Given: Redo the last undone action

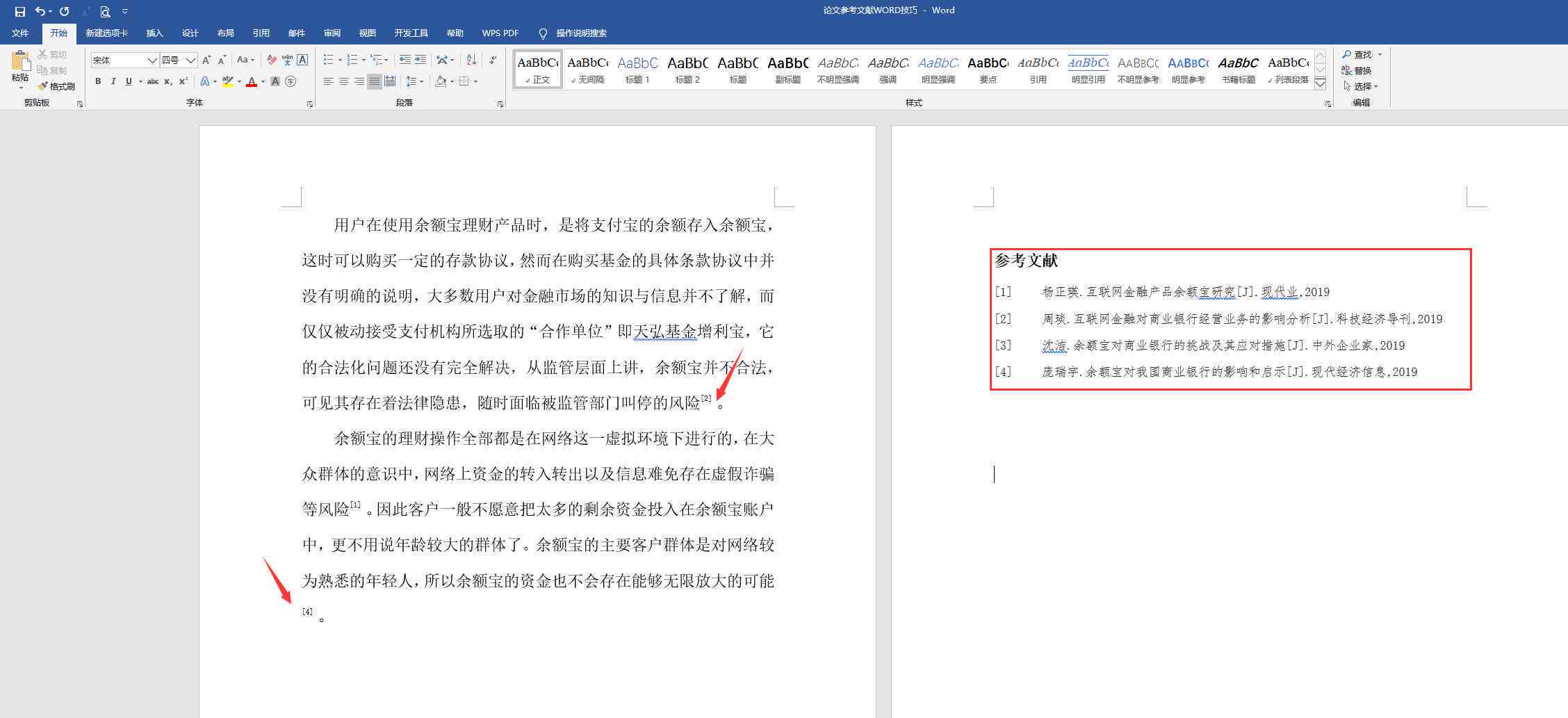Looking at the screenshot, I should [64, 11].
